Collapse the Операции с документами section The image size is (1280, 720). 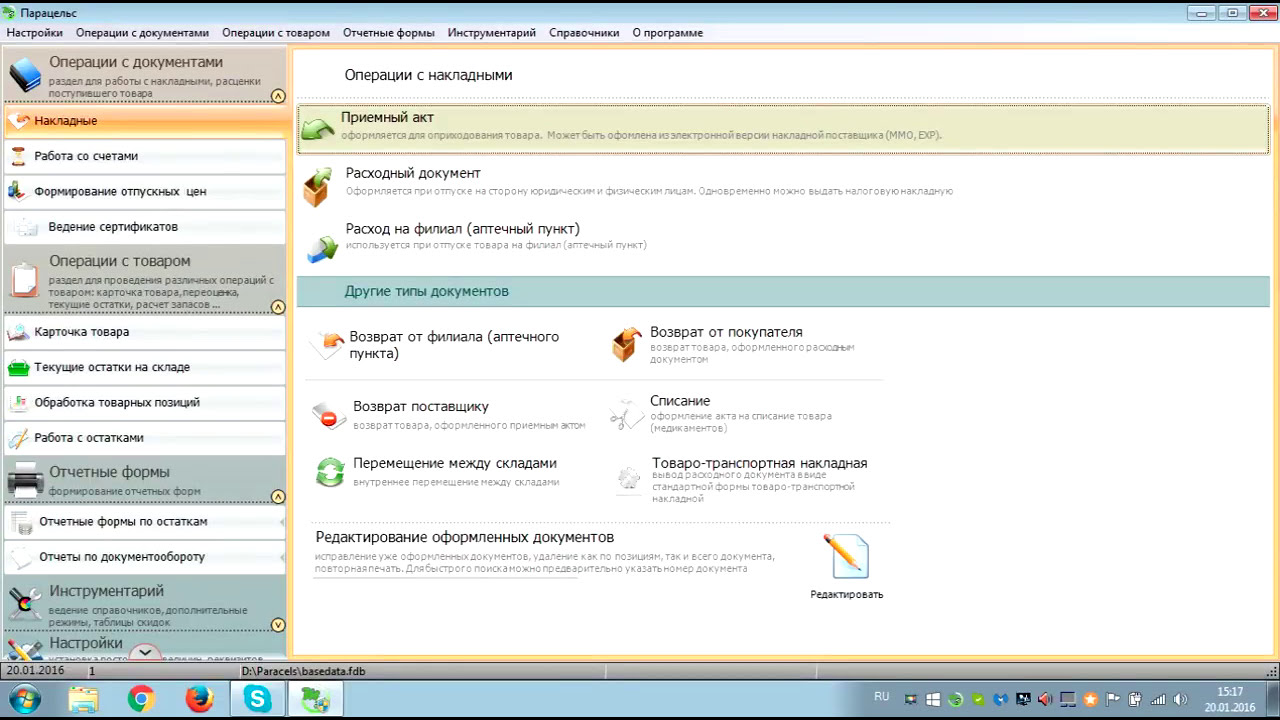click(x=278, y=97)
